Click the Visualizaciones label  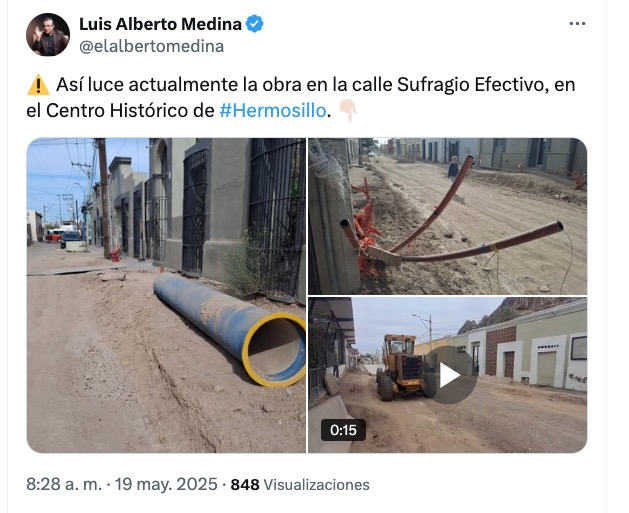pos(317,485)
